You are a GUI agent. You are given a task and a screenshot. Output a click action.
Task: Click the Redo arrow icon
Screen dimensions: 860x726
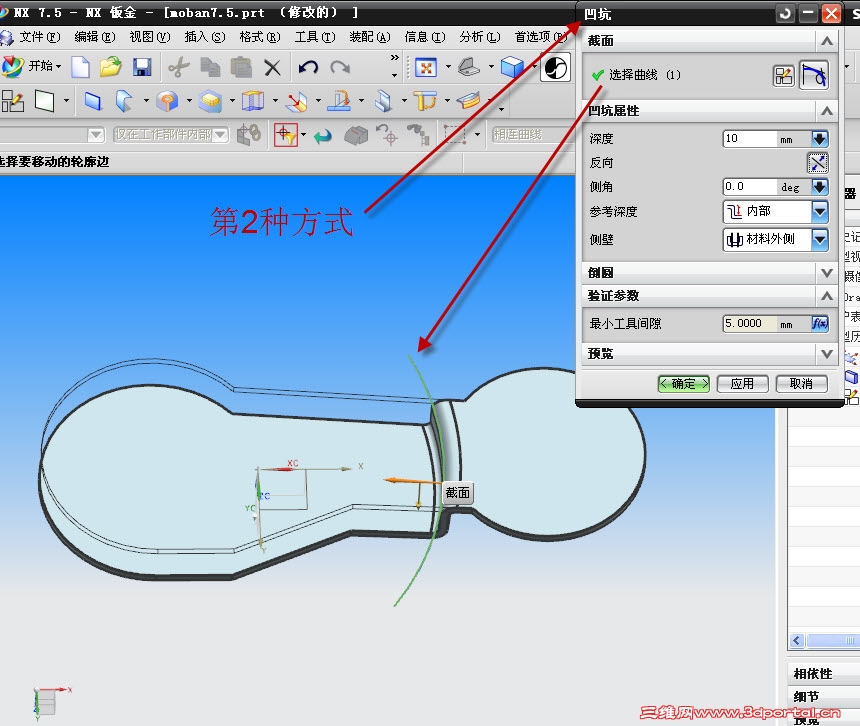[x=340, y=67]
